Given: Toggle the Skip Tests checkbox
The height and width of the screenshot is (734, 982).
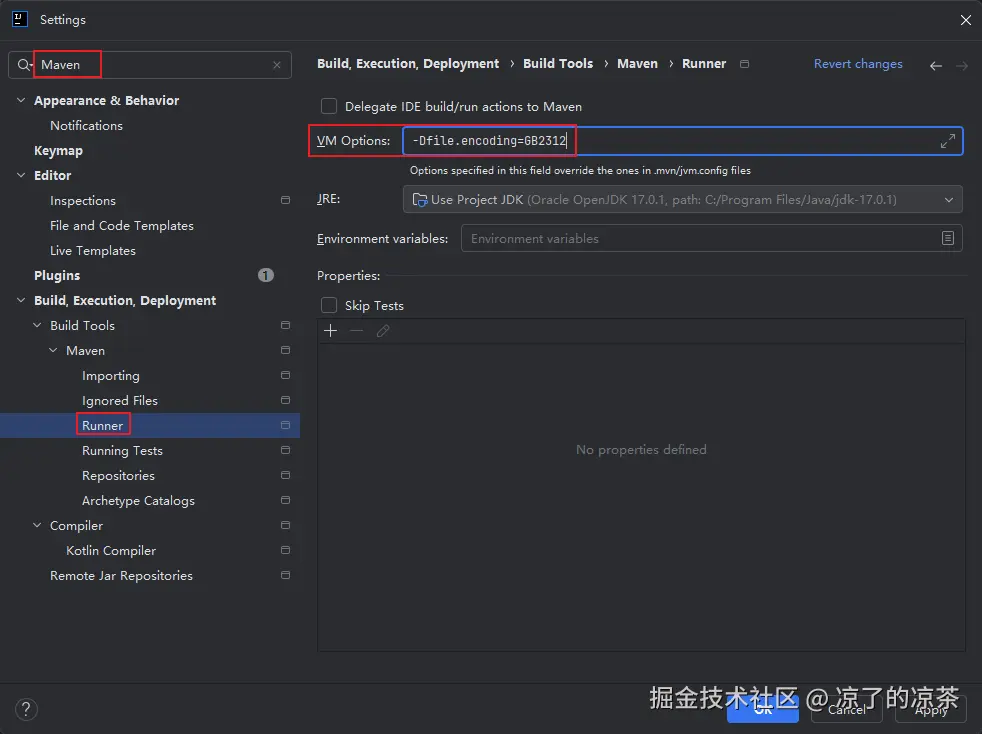Looking at the screenshot, I should 329,305.
